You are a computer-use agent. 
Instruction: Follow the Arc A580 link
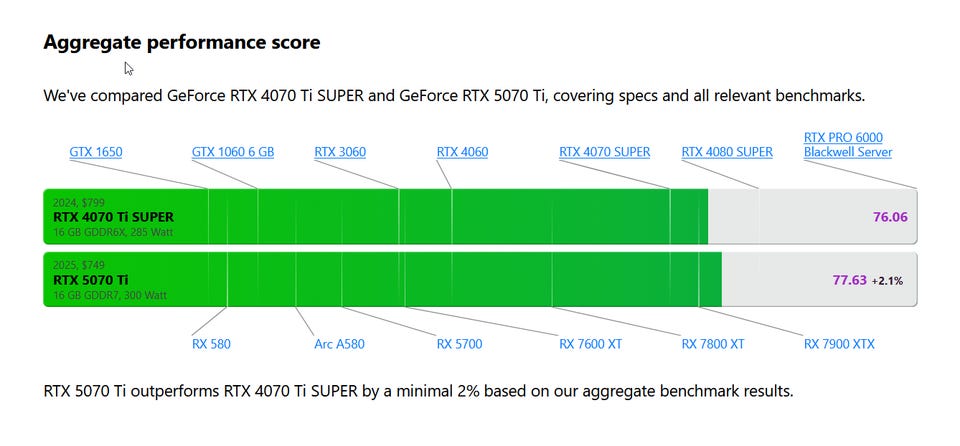[339, 344]
